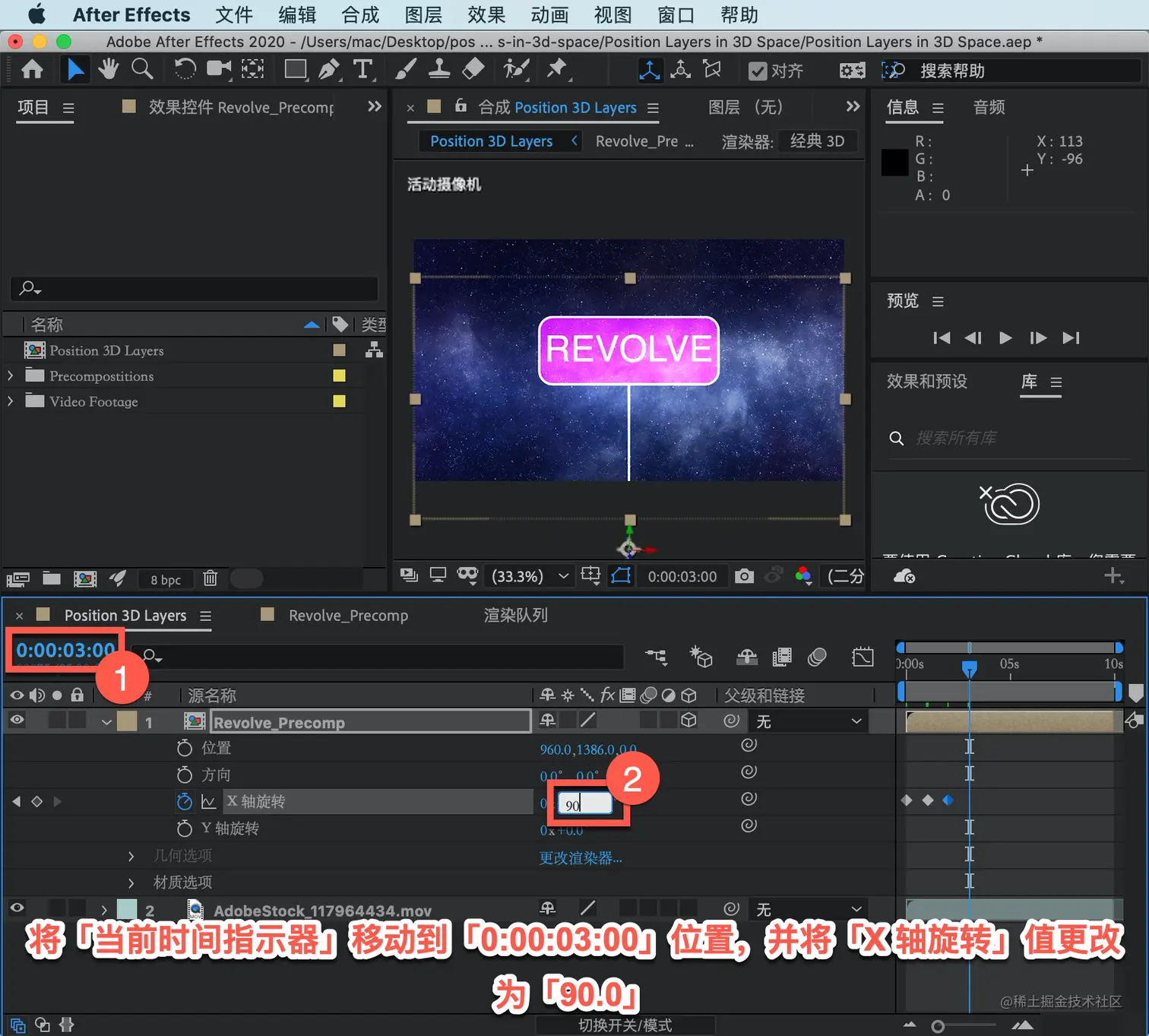The width and height of the screenshot is (1149, 1036).
Task: Expand the 几何选项 group
Action: pyautogui.click(x=131, y=856)
